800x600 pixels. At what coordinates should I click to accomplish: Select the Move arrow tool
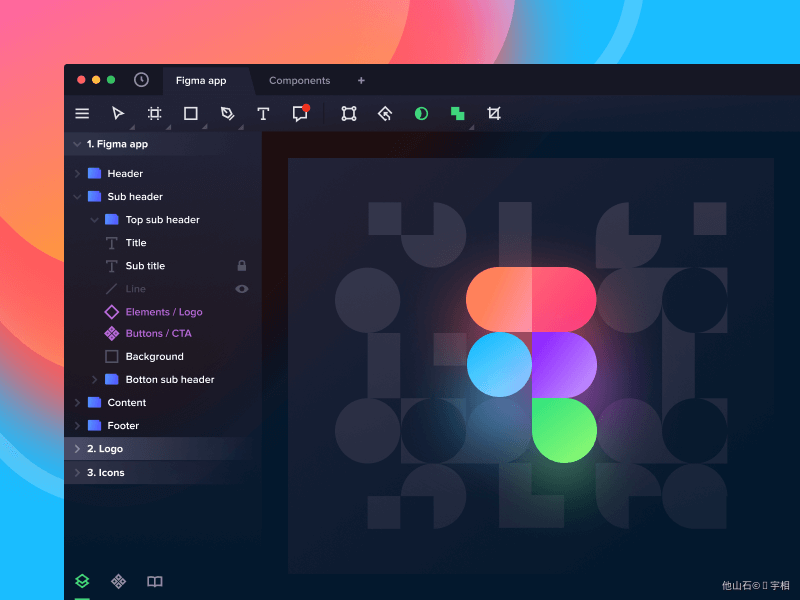[118, 113]
